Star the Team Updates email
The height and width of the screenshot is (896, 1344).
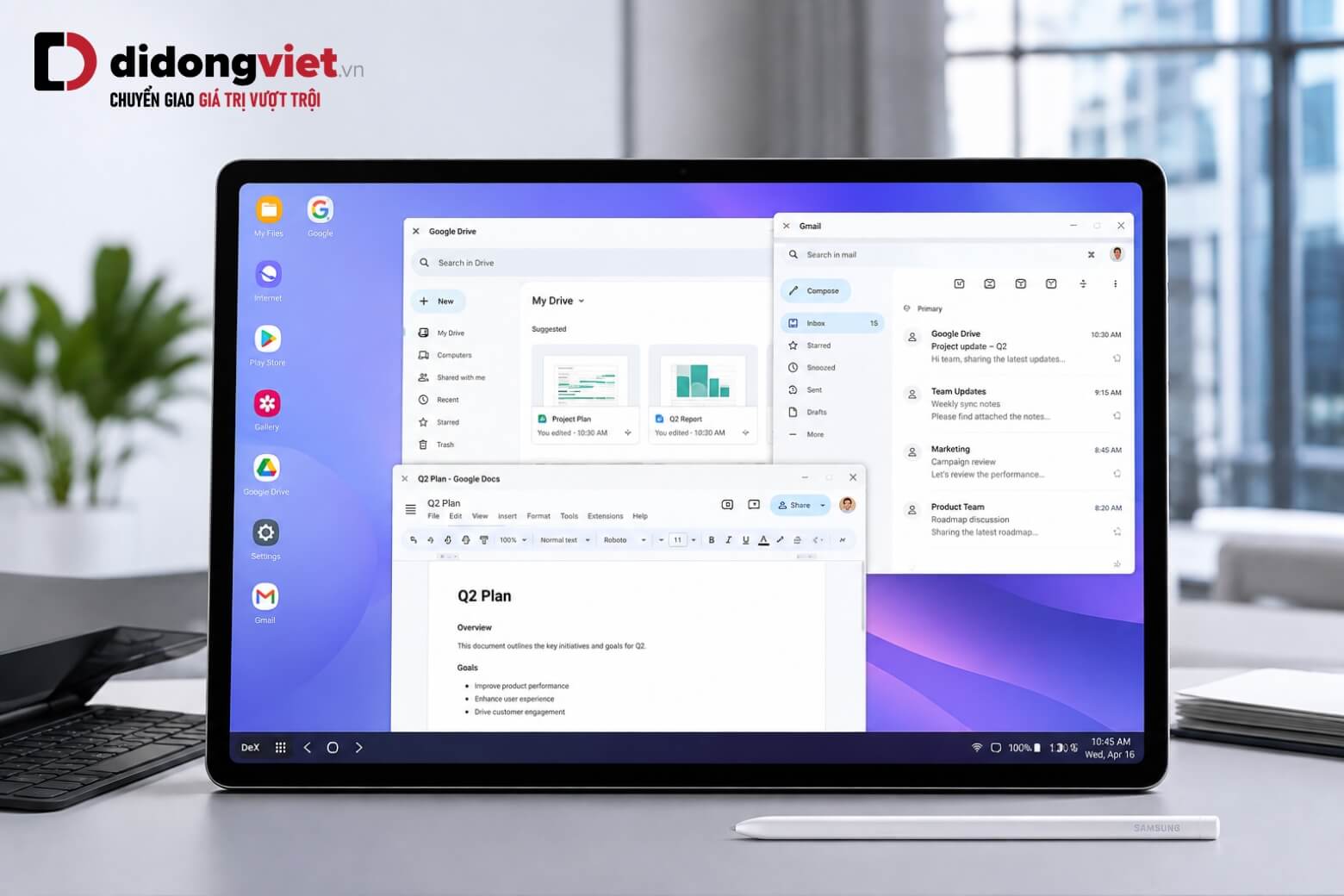(1117, 416)
